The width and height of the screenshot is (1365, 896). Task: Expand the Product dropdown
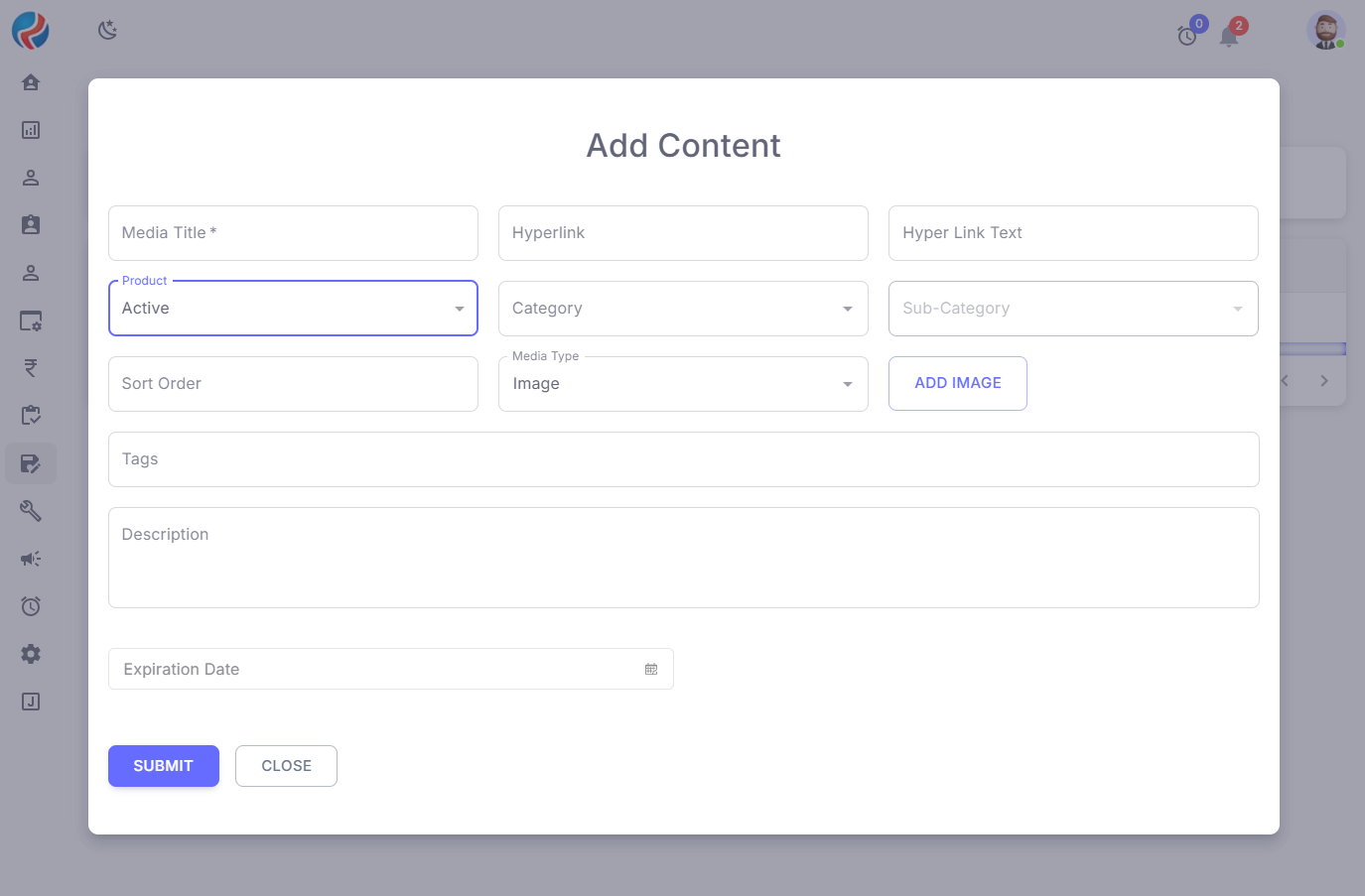(x=293, y=309)
